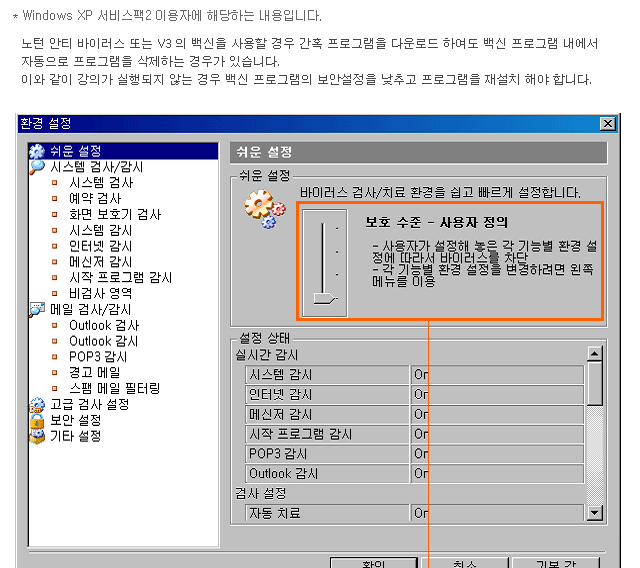The width and height of the screenshot is (640, 568).
Task: Select 인터넷 감시 tree item
Action: pos(100,246)
